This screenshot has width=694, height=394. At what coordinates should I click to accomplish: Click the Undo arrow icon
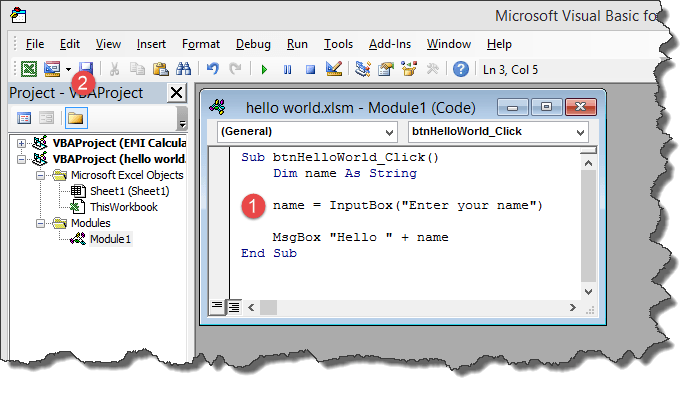213,69
